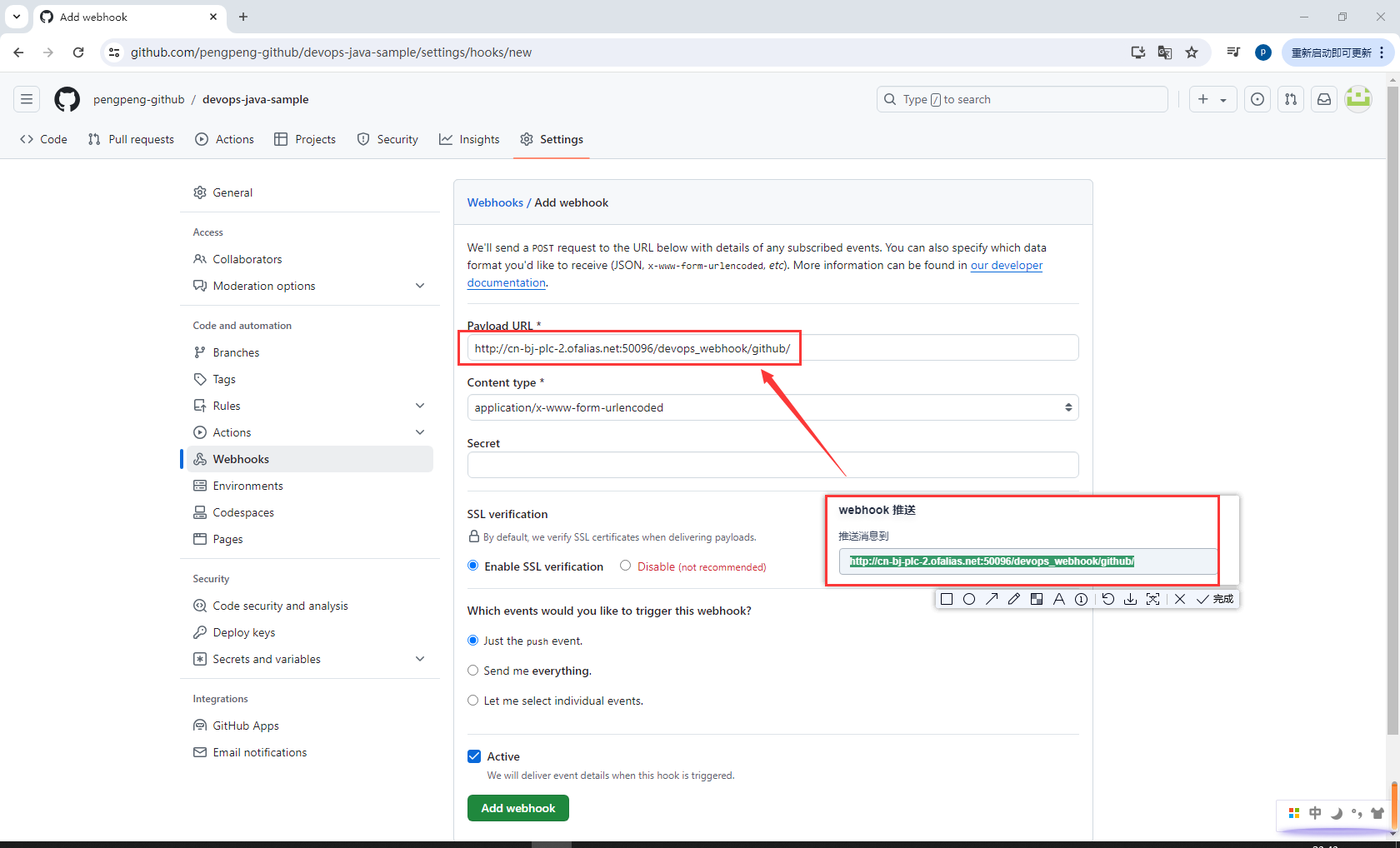Open the pull requests icon in header
The height and width of the screenshot is (848, 1400).
1291,99
